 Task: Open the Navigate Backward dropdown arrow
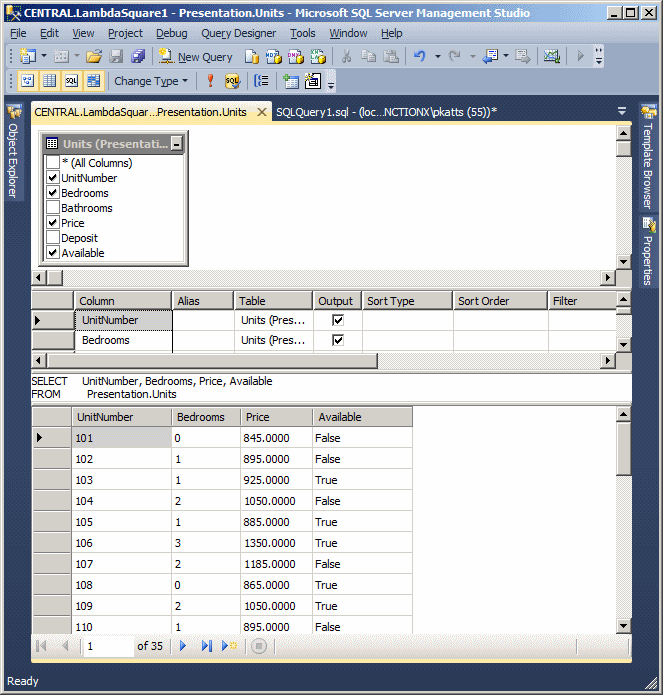(506, 56)
